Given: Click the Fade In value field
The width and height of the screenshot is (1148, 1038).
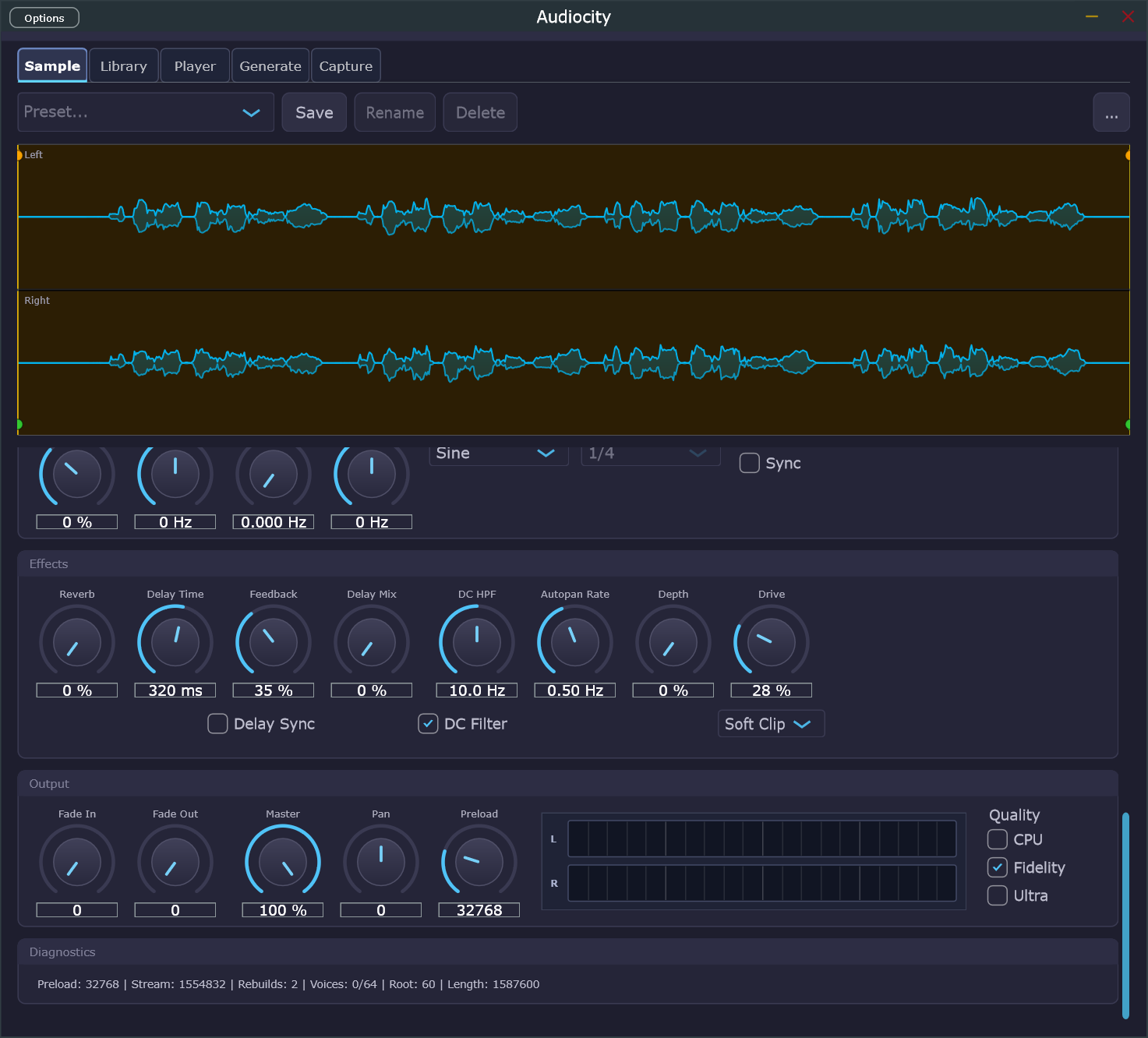Looking at the screenshot, I should [x=77, y=910].
